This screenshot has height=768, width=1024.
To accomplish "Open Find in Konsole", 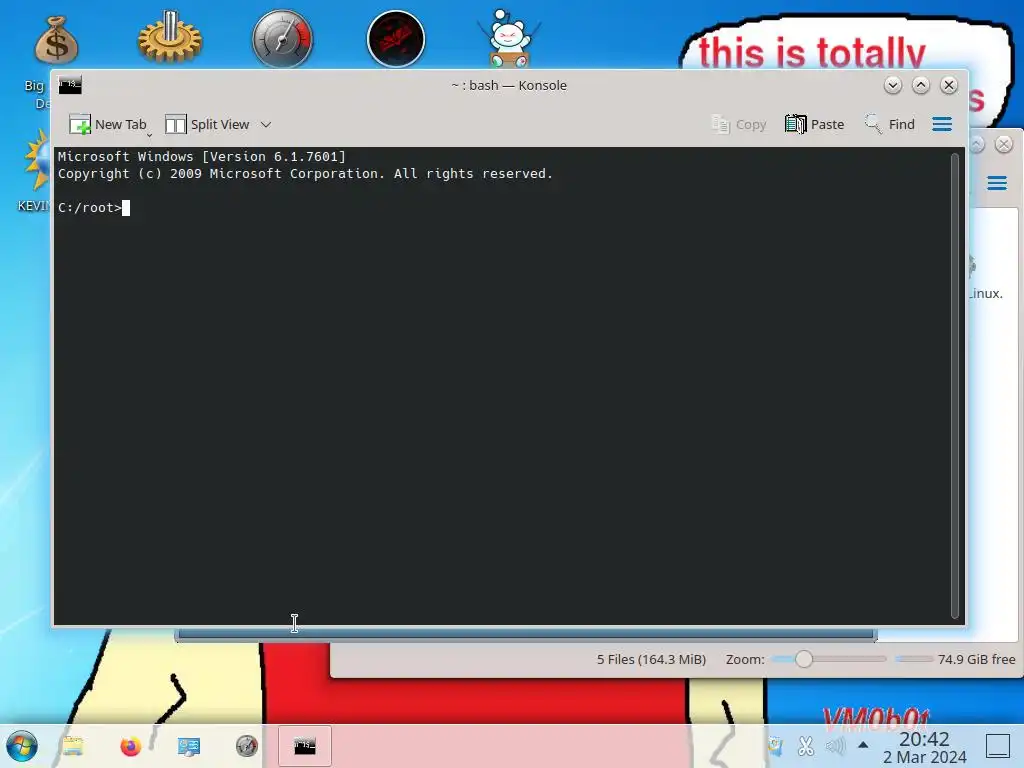I will point(889,124).
